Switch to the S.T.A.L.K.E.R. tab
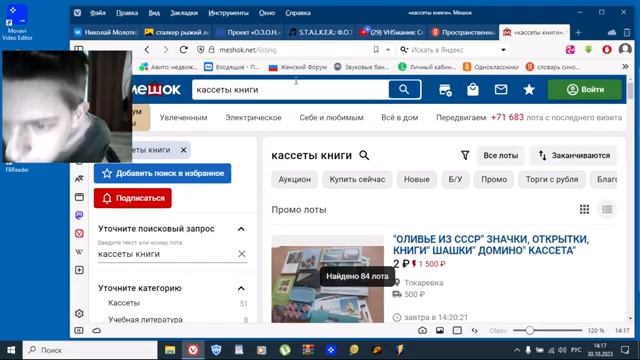This screenshot has width=640, height=360. pos(320,32)
